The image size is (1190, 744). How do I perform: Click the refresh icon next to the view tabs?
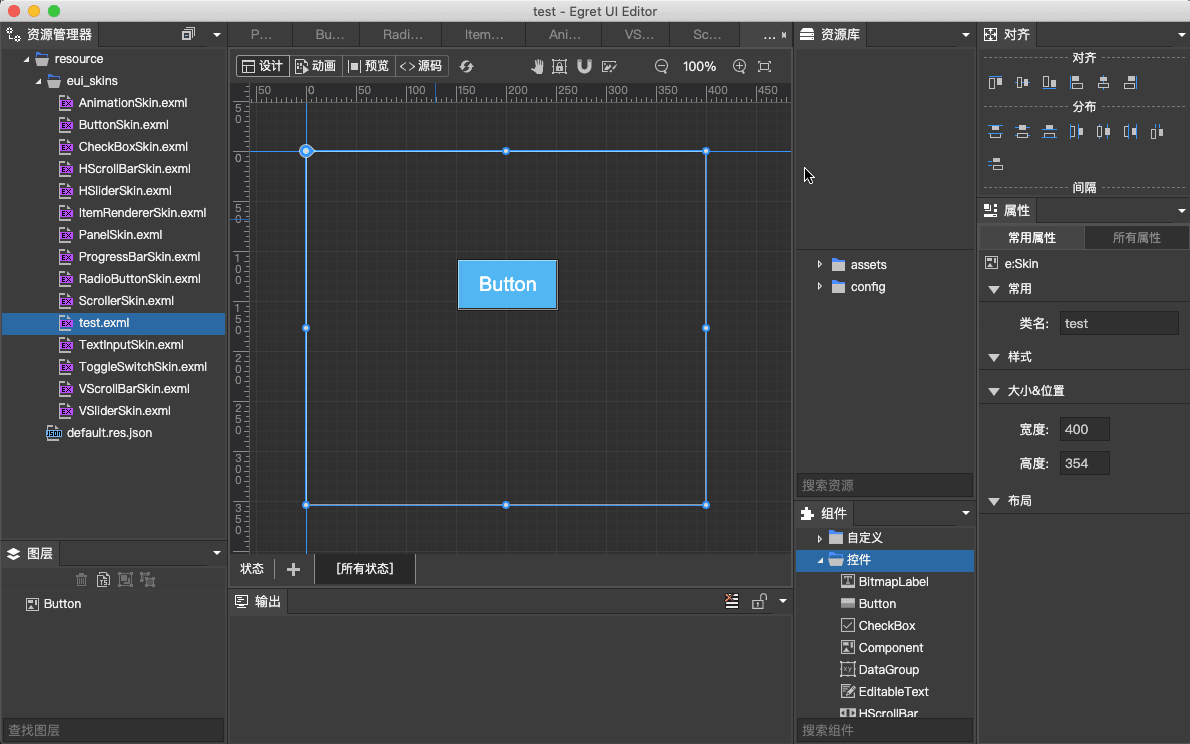click(x=466, y=66)
